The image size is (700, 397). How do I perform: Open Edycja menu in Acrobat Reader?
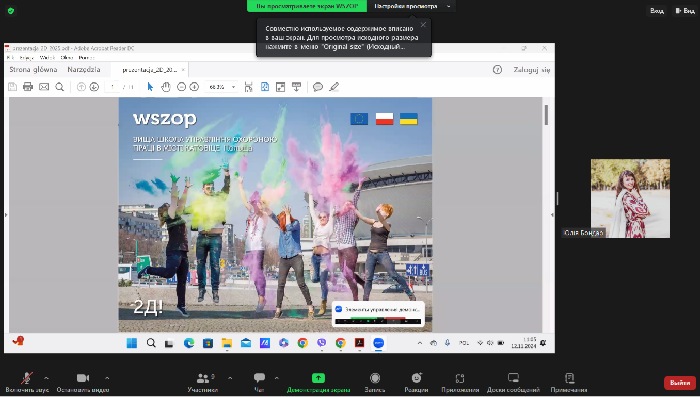[x=26, y=58]
